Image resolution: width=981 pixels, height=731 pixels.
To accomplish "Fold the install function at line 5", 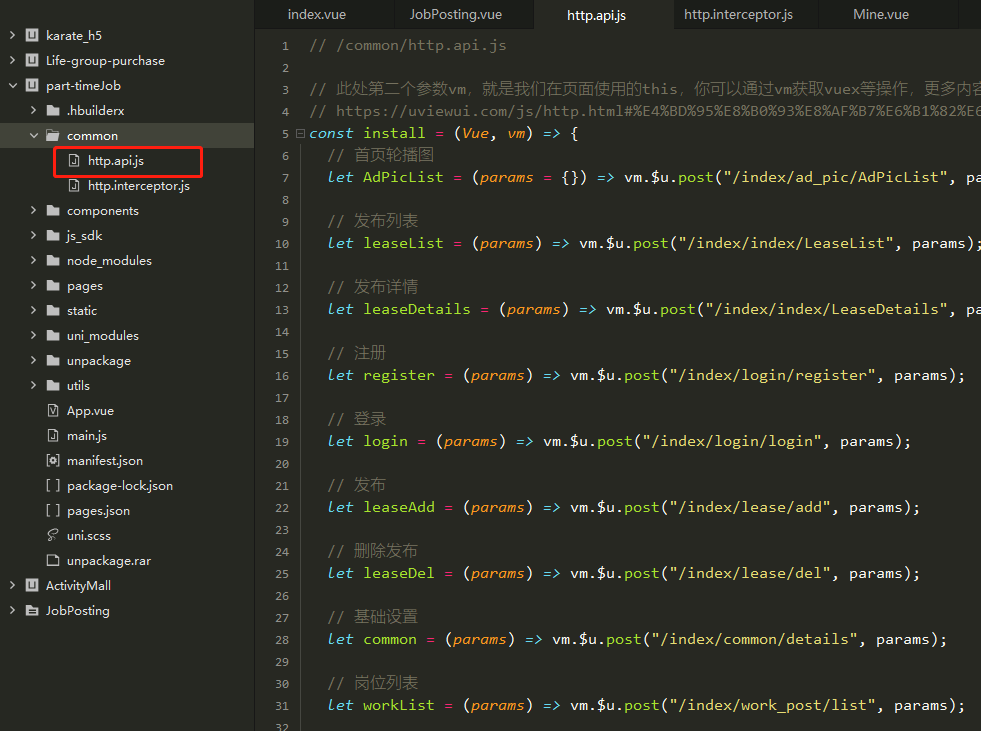I will 300,133.
